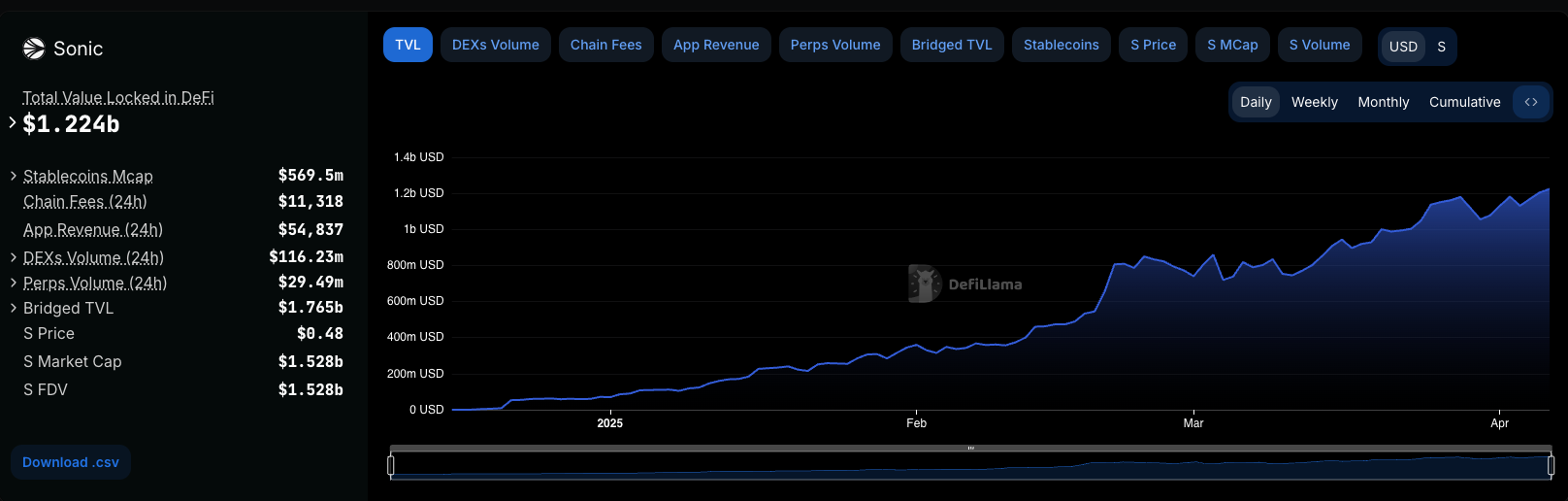Click the $1.765b bridged TVL value
The width and height of the screenshot is (1568, 501).
(x=310, y=307)
